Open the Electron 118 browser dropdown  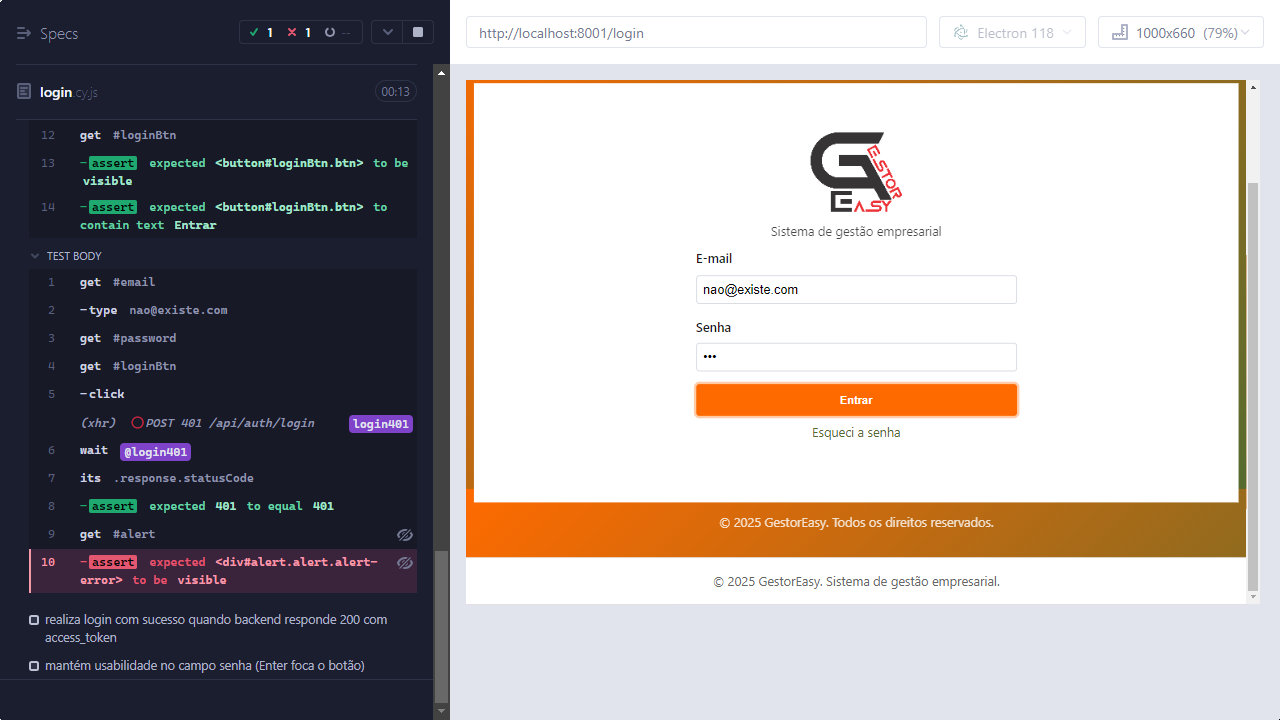(1012, 33)
